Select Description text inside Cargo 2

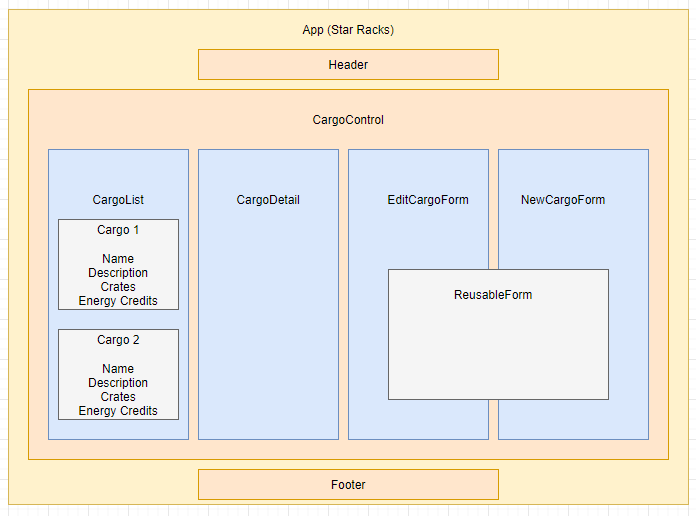pyautogui.click(x=118, y=383)
